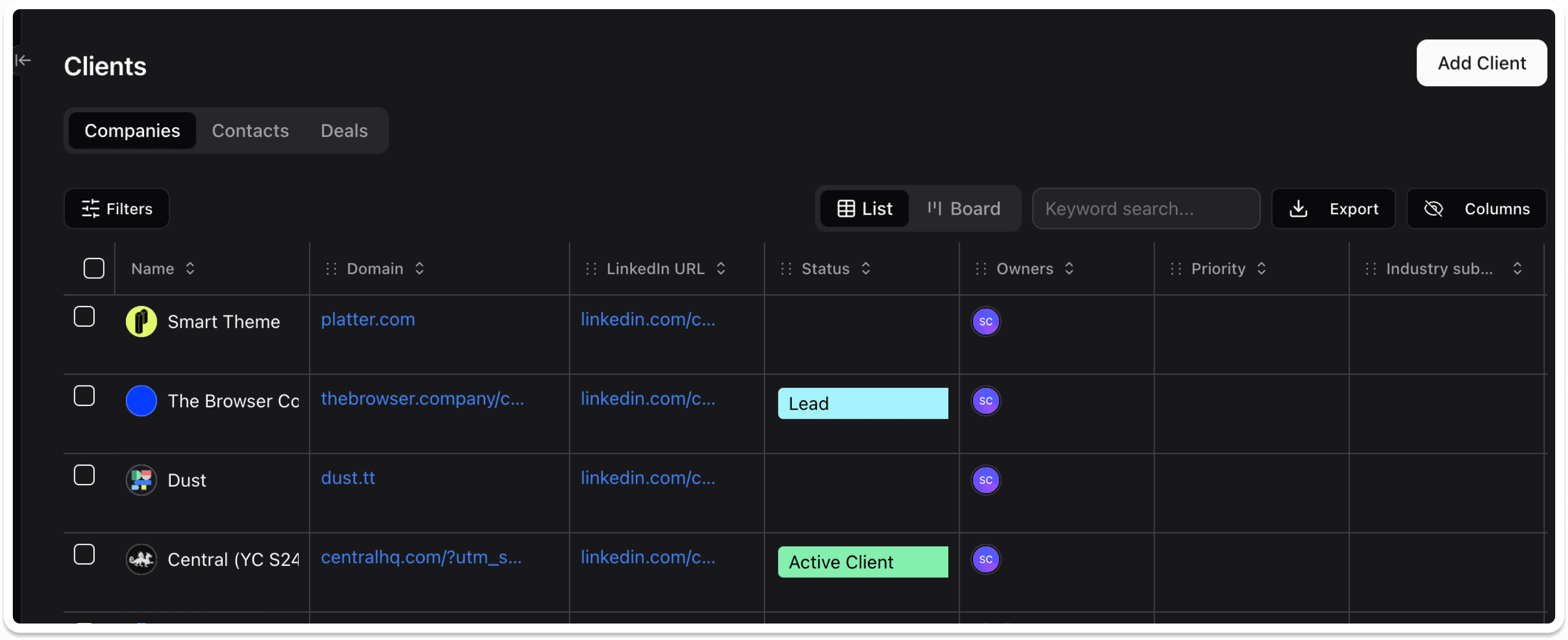
Task: Click the SC owner avatar for Smart Theme
Action: click(986, 321)
